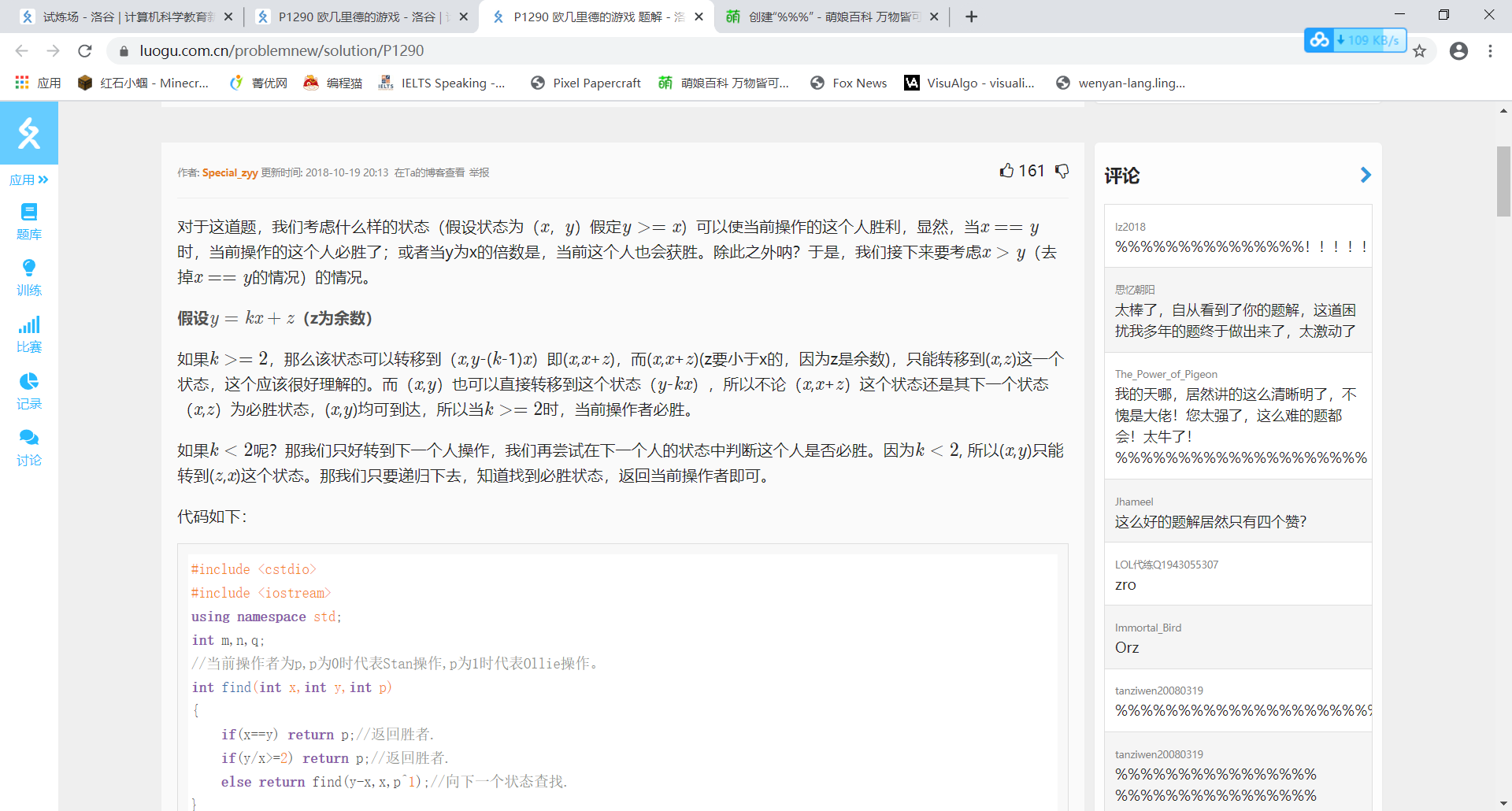
Task: Upvote the solution with thumbs-up
Action: tap(1006, 171)
